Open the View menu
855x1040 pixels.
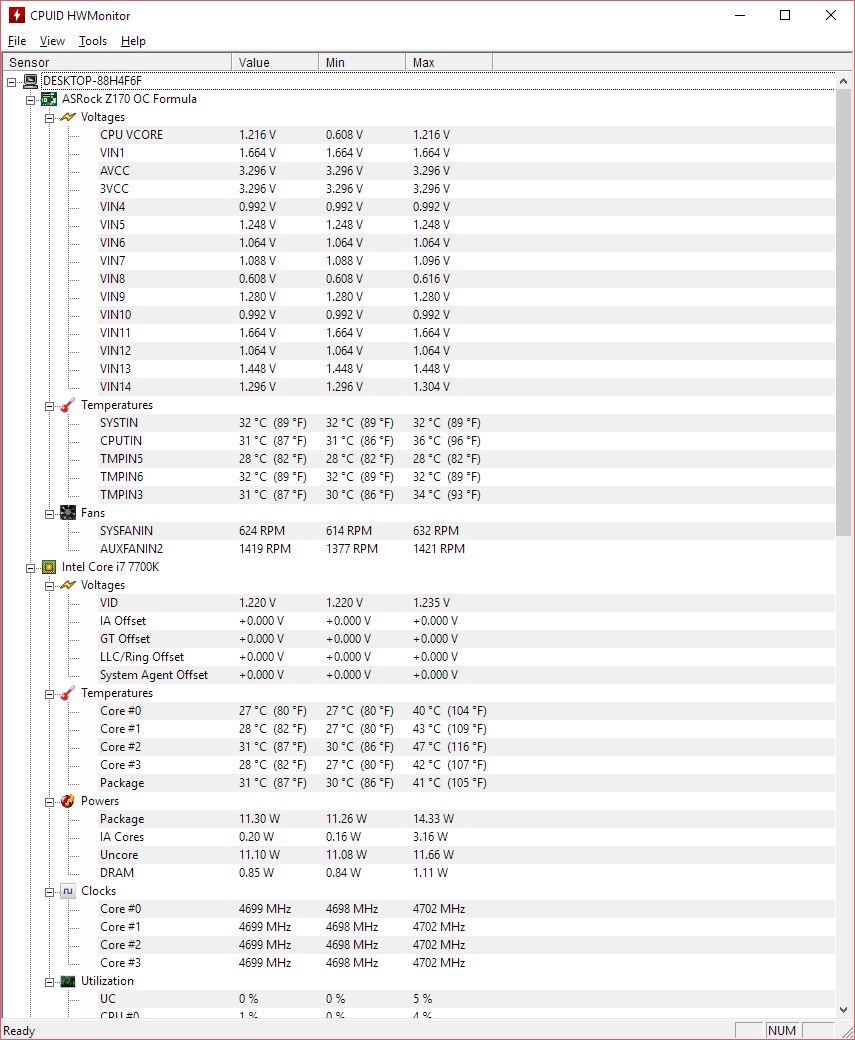click(52, 41)
